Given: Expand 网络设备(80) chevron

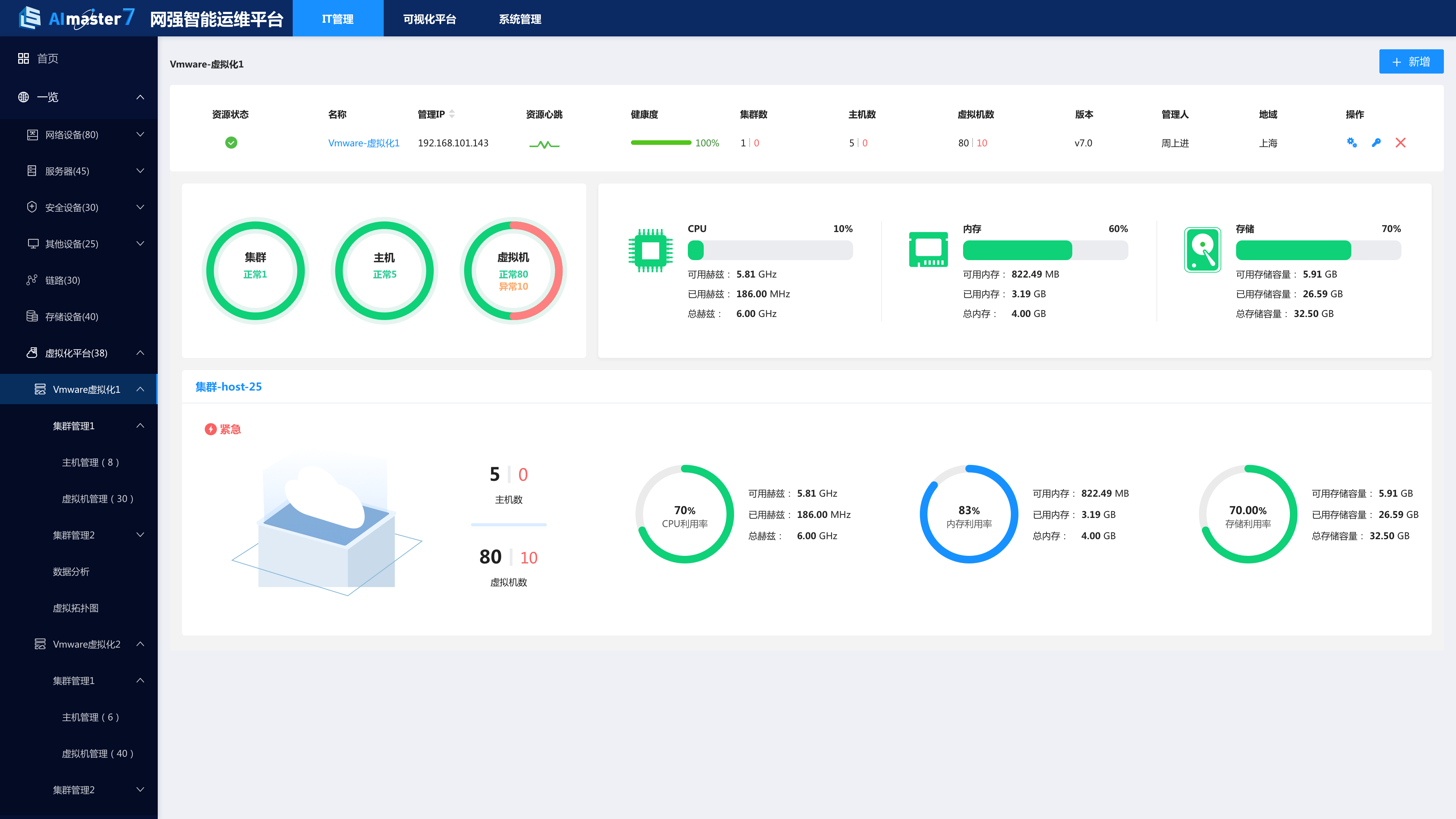Looking at the screenshot, I should pos(140,134).
